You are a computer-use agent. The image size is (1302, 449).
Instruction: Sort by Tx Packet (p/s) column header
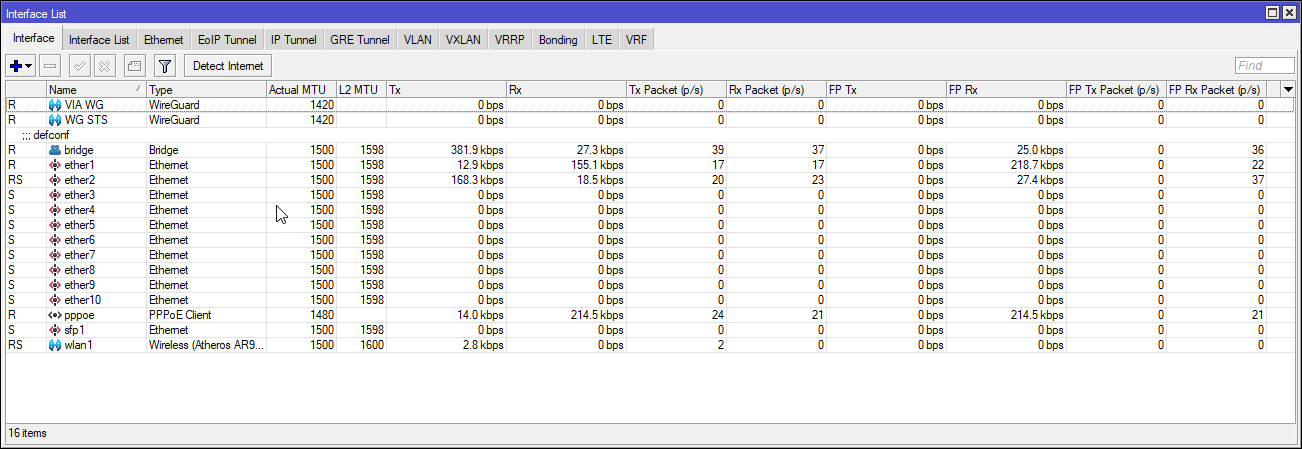pyautogui.click(x=676, y=90)
